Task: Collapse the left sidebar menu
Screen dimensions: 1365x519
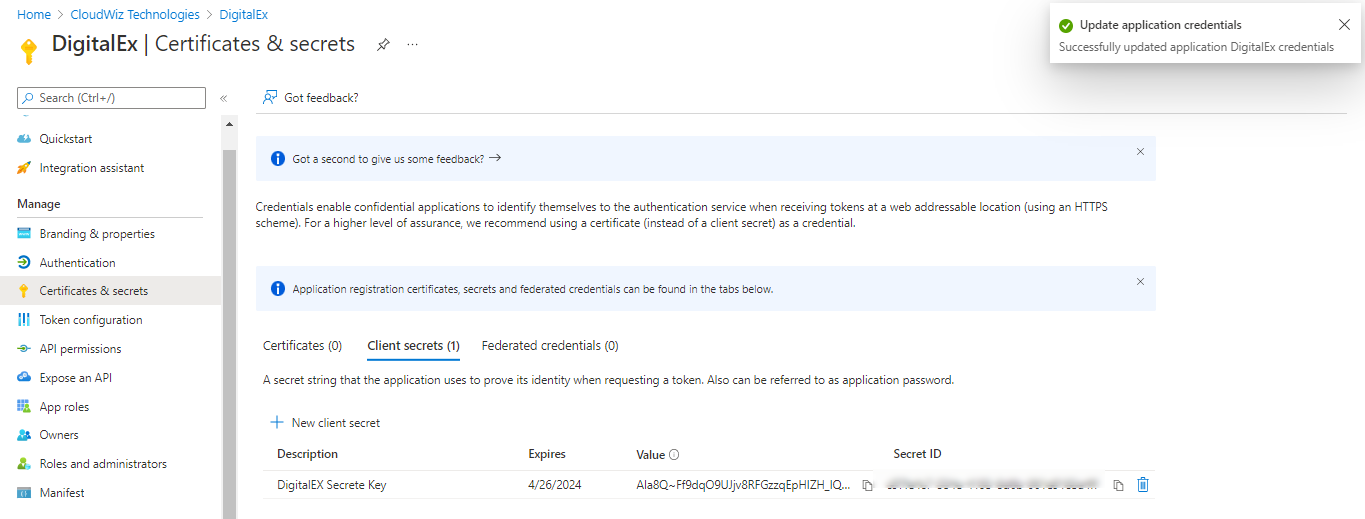Action: 223,98
